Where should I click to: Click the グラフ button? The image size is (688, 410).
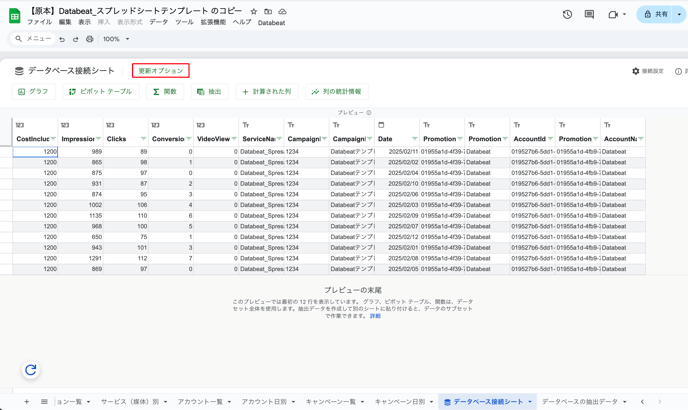(33, 92)
